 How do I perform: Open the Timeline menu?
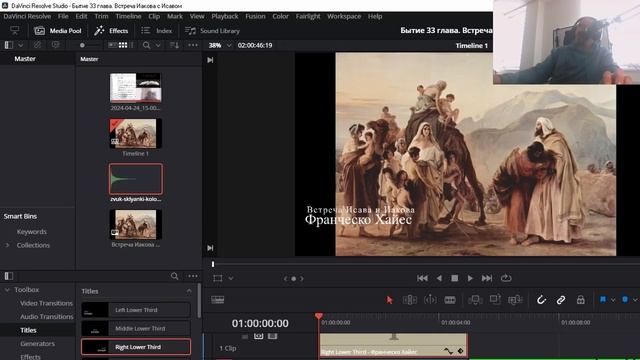(128, 16)
